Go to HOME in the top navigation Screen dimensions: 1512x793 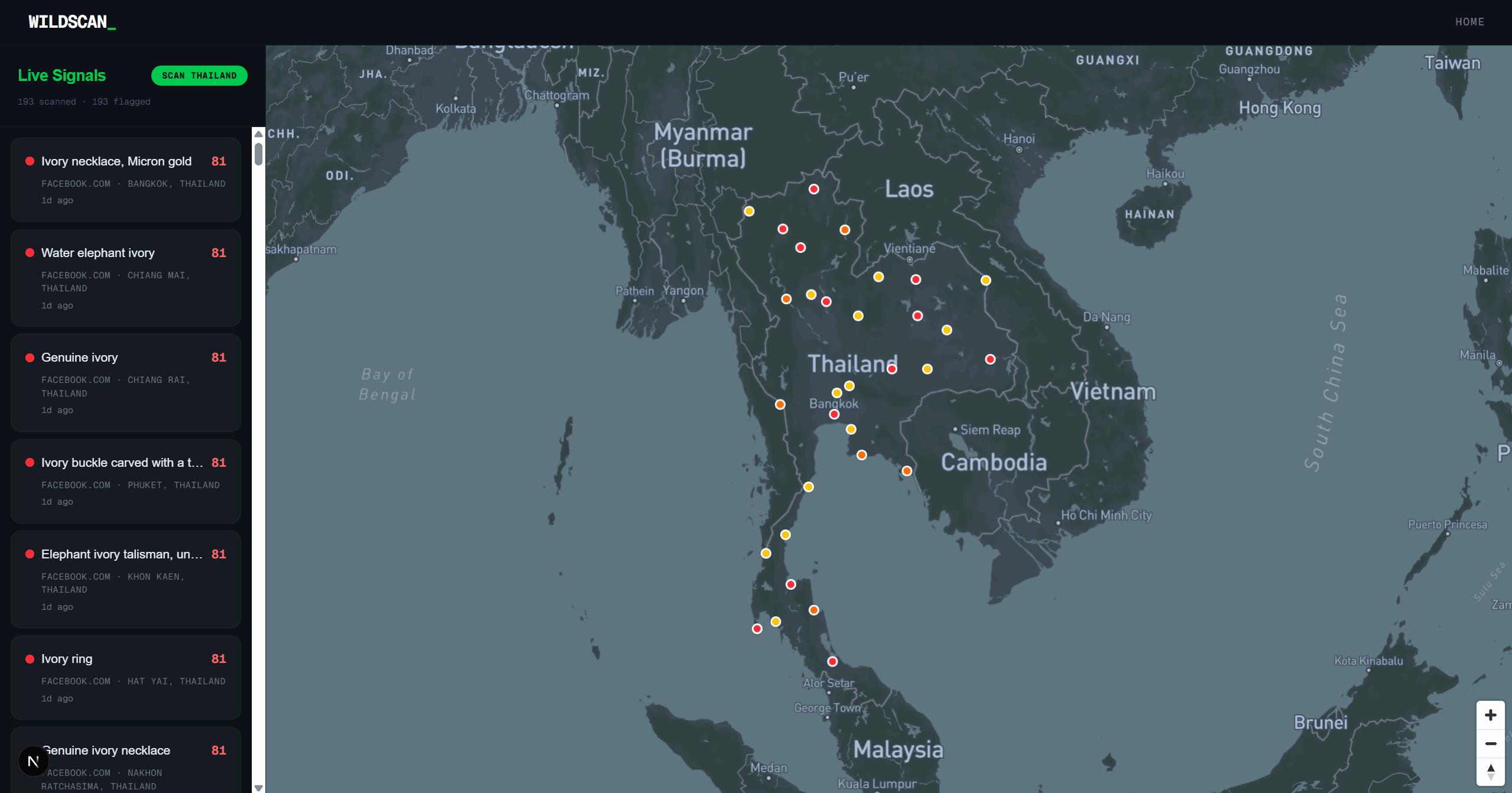1469,22
